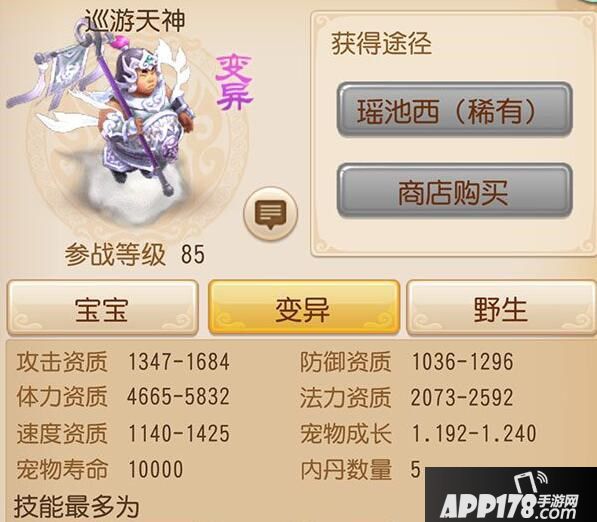This screenshot has width=597, height=522.
Task: Click the 巡游天神 pet name text
Action: (135, 21)
